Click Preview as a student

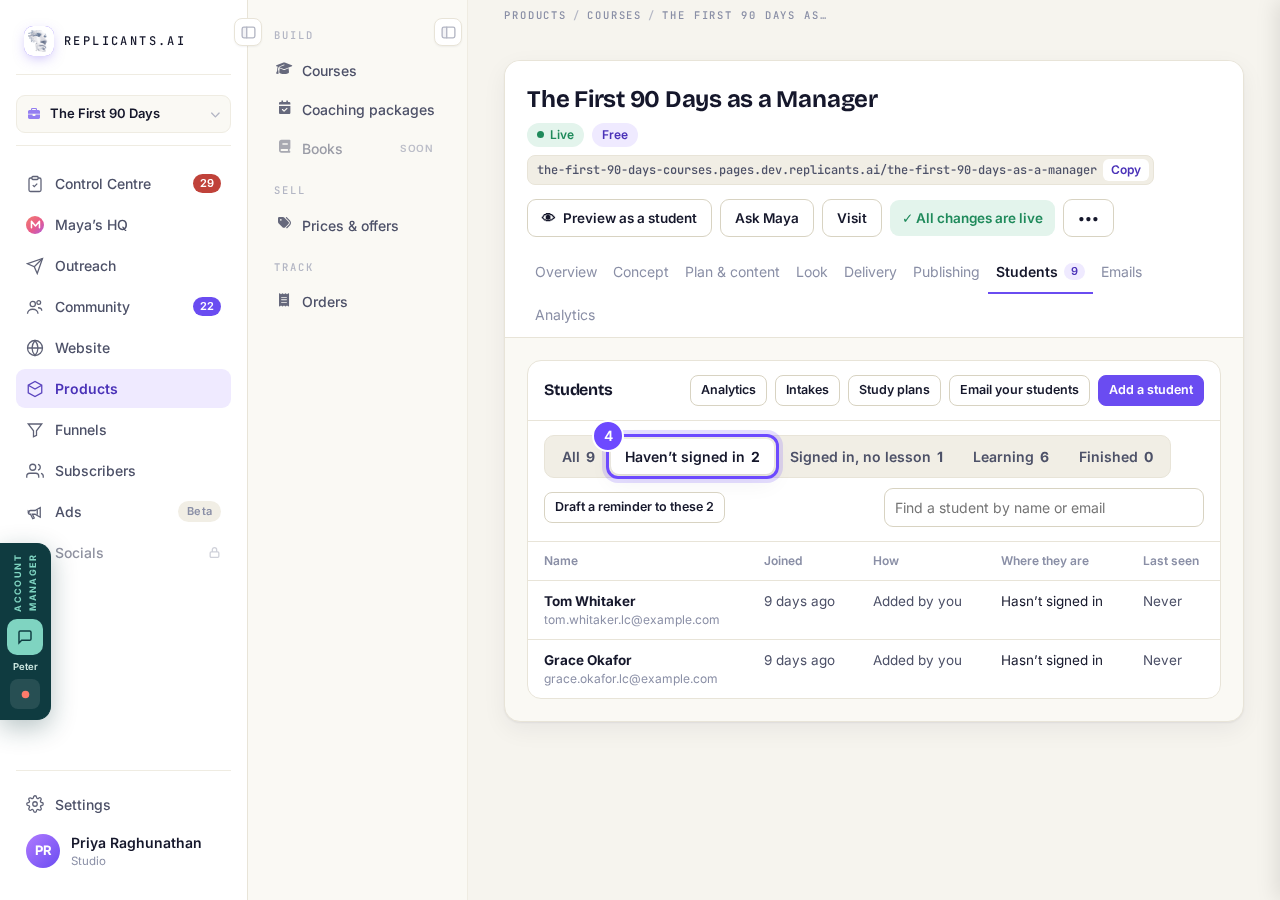click(619, 218)
